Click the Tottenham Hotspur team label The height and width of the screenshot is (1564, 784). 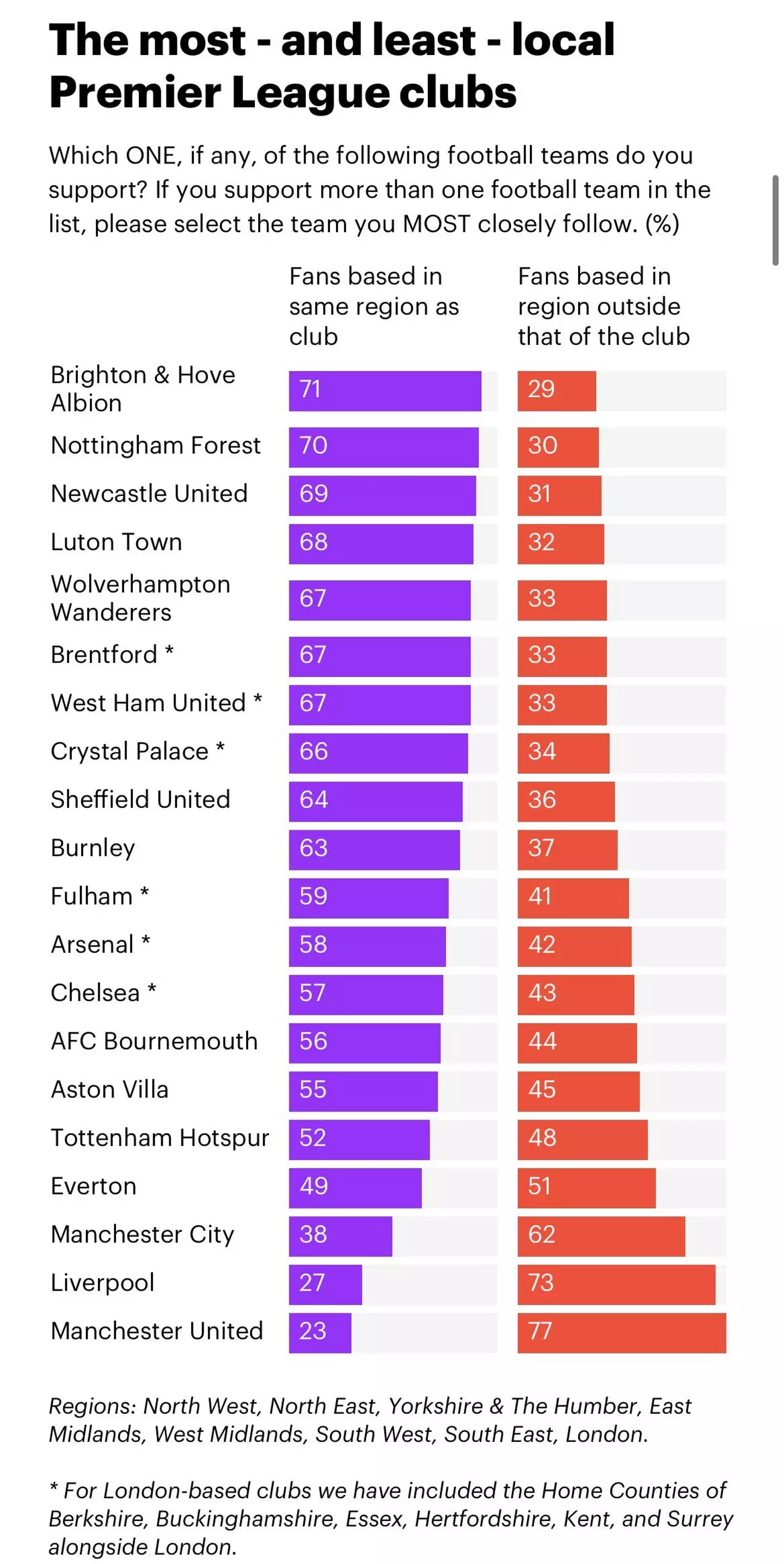[x=160, y=1138]
